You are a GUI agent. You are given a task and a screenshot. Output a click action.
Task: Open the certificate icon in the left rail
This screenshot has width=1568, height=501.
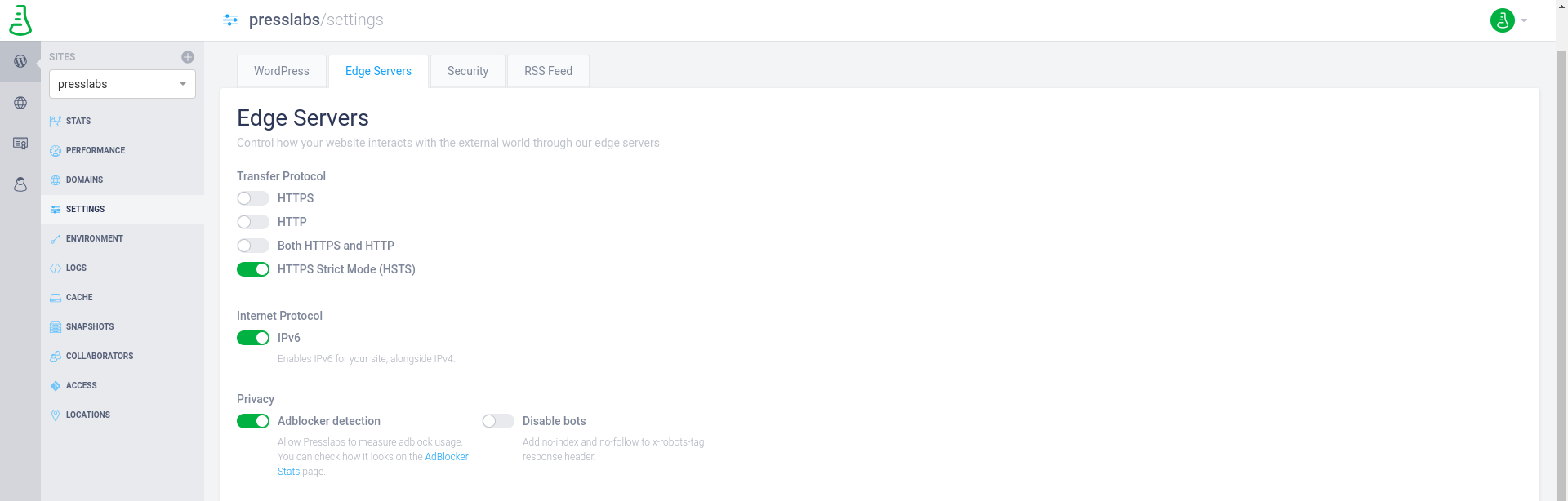(20, 144)
